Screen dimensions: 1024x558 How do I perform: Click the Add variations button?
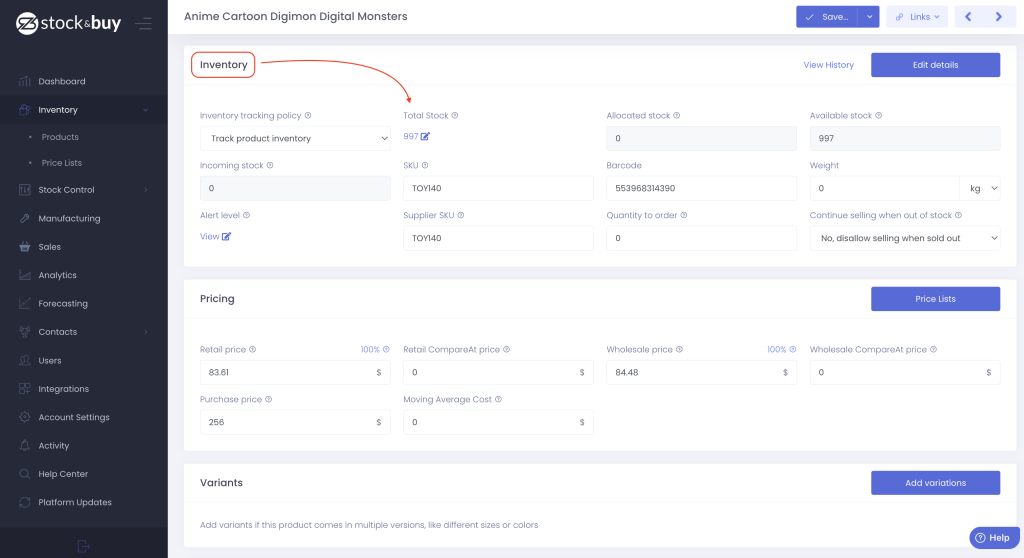(x=935, y=483)
